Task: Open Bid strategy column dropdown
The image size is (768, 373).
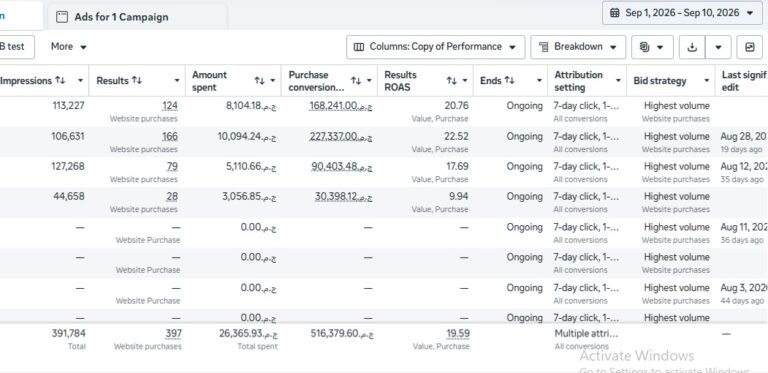Action: pyautogui.click(x=707, y=81)
